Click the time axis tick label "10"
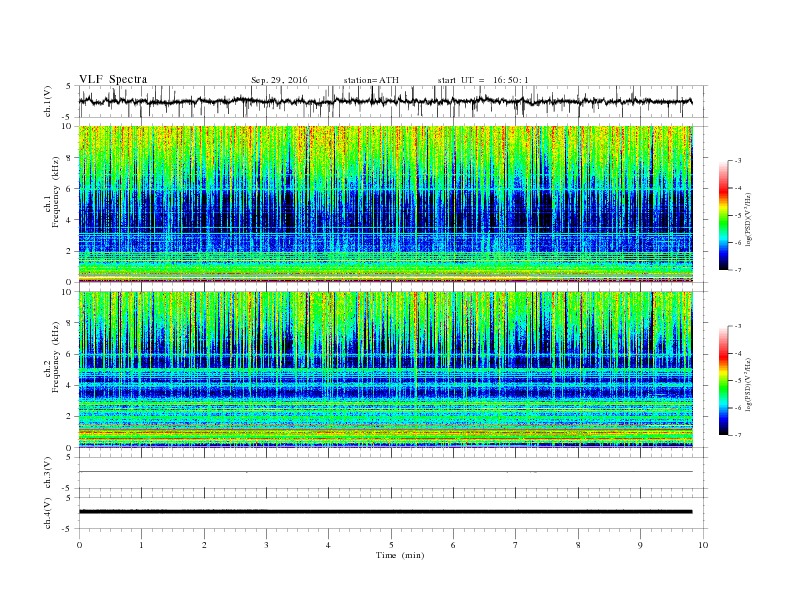The width and height of the screenshot is (792, 612). pyautogui.click(x=703, y=545)
